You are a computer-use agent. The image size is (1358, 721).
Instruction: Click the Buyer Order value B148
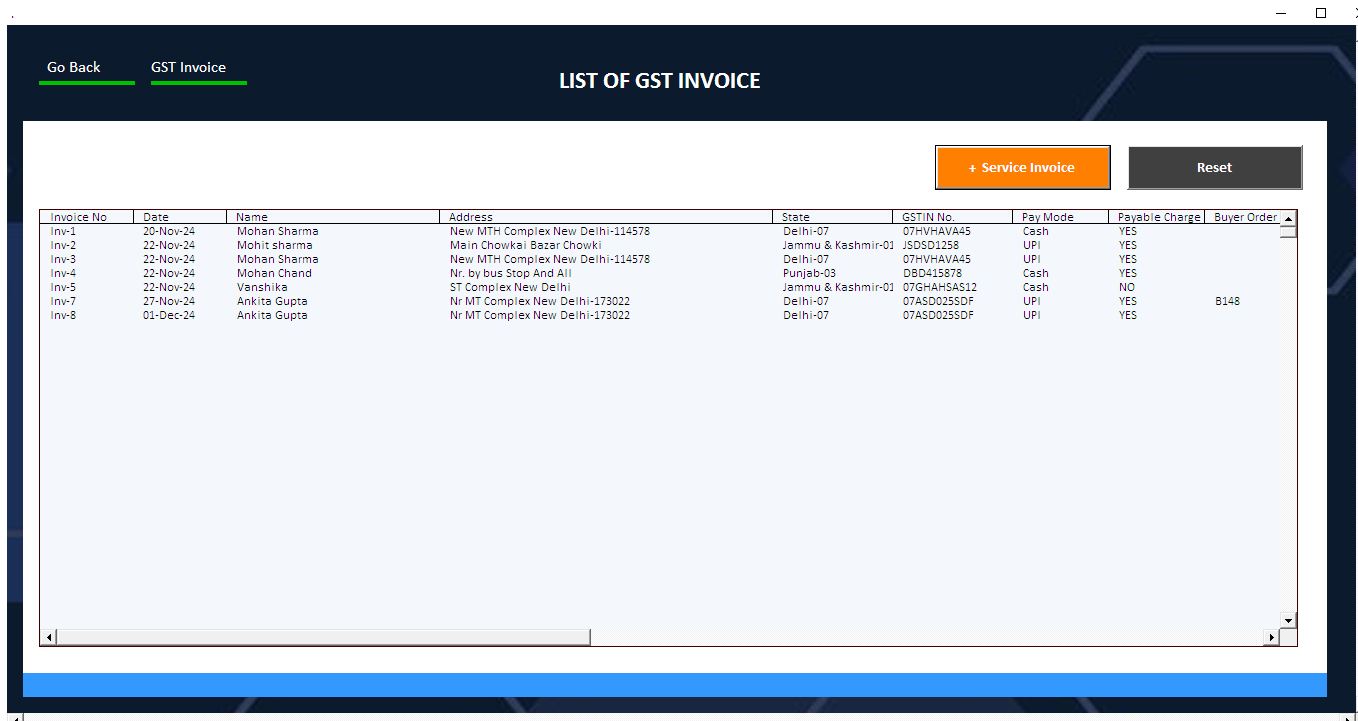click(x=1227, y=301)
